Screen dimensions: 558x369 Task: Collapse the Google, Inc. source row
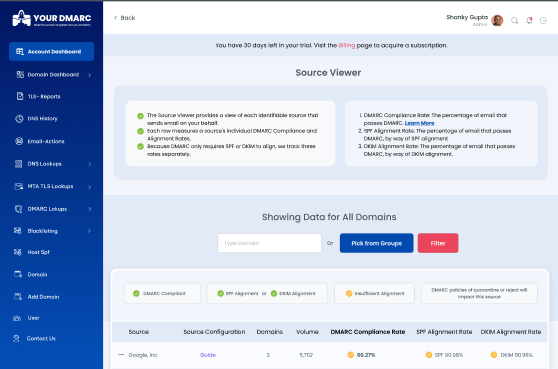click(121, 354)
